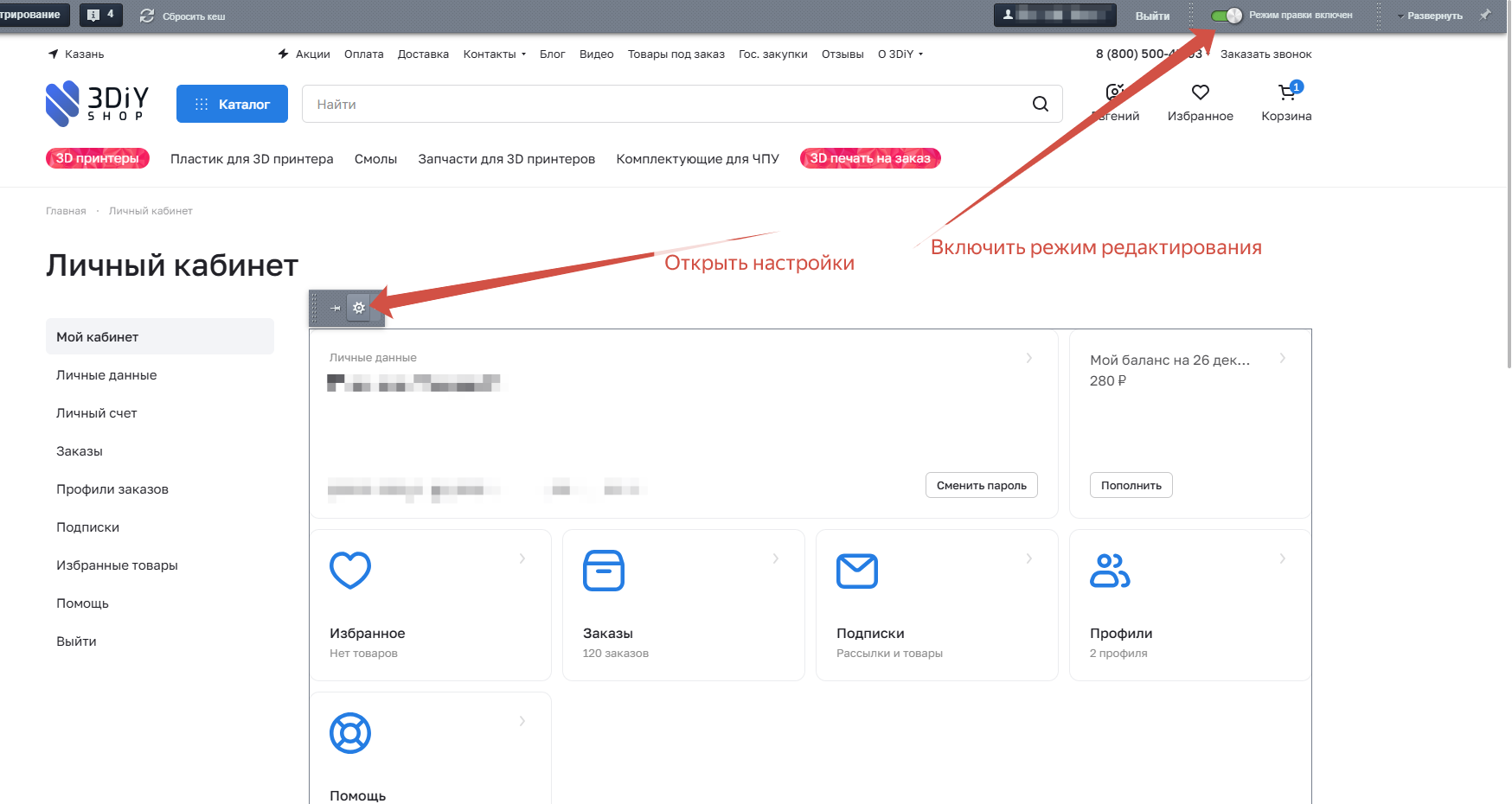Open Запчасти для 3D принтеров category
The image size is (1512, 804).
click(507, 158)
